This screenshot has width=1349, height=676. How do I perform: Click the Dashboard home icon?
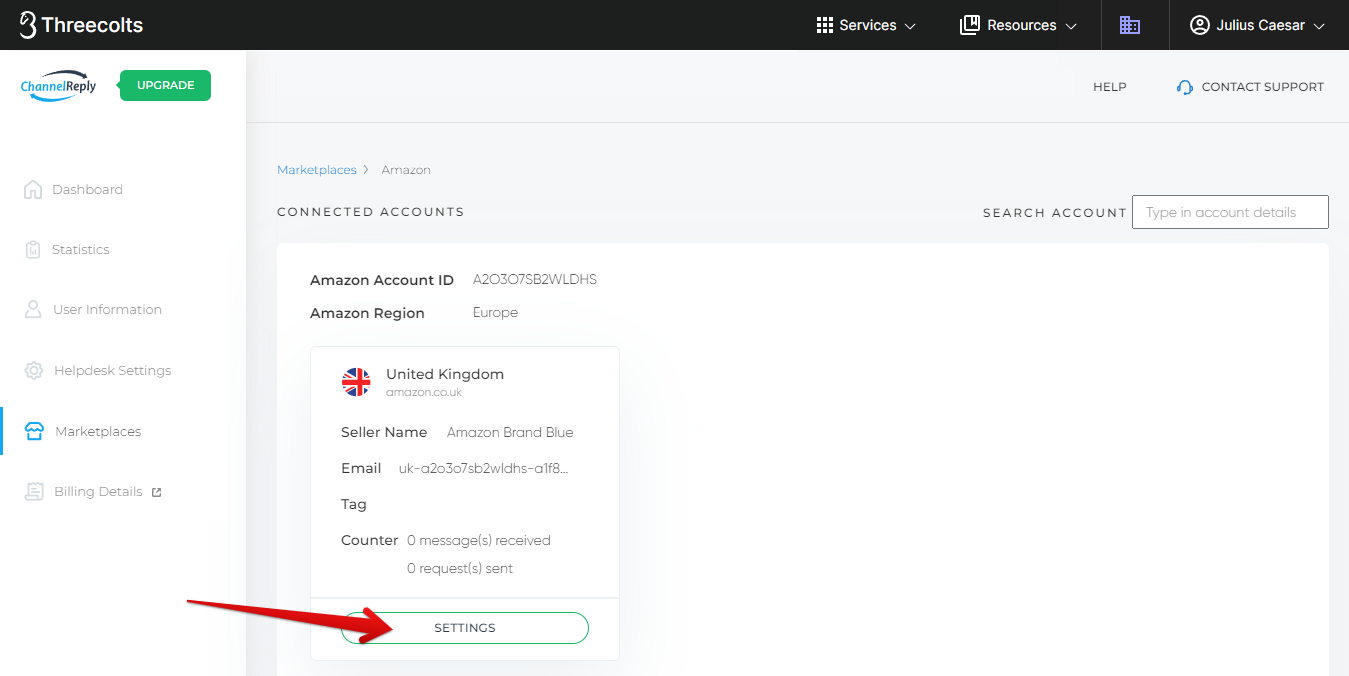(33, 189)
